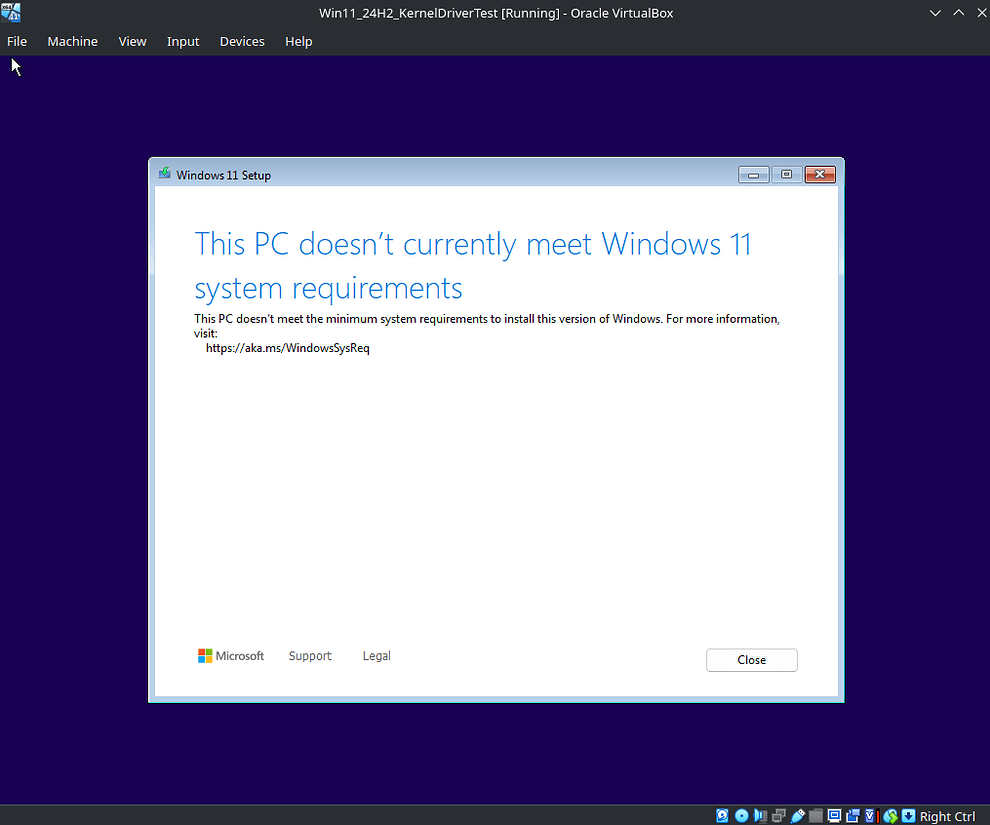Open the hard disk activity status icon
Viewport: 990px width, 825px height.
click(722, 815)
